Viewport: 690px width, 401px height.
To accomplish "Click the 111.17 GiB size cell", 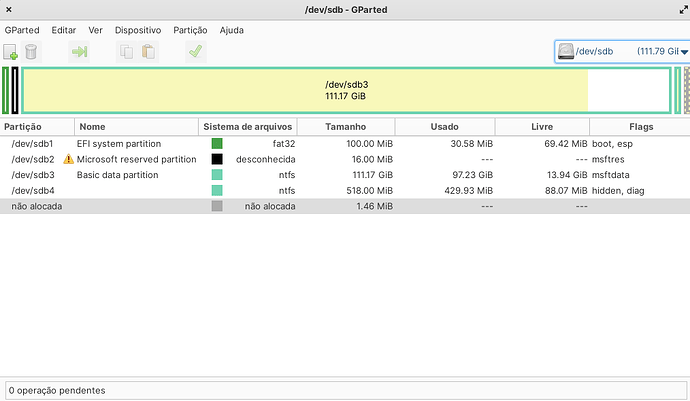I will (x=372, y=175).
